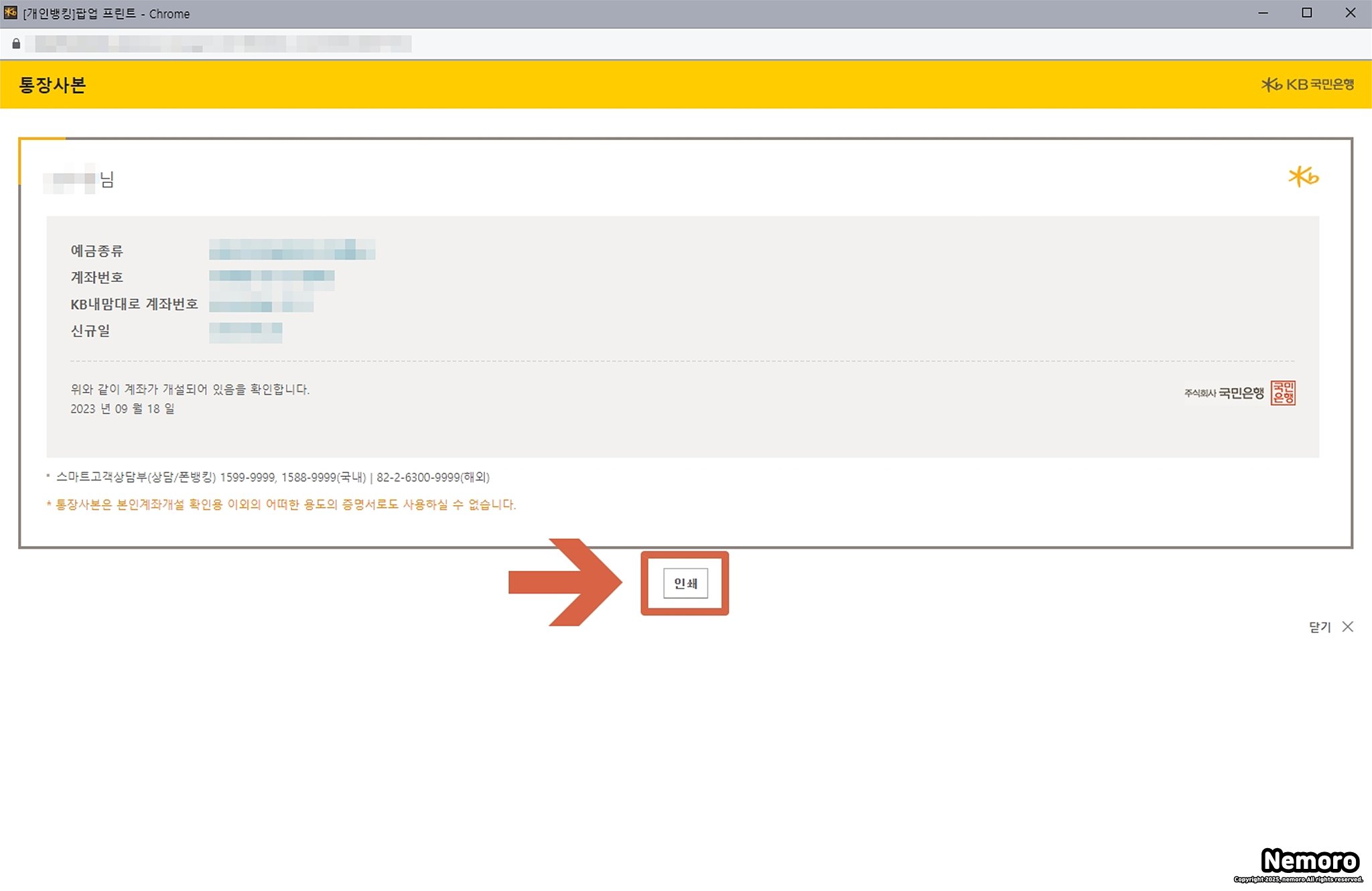Click the red 국민은행 seal stamp

1283,393
